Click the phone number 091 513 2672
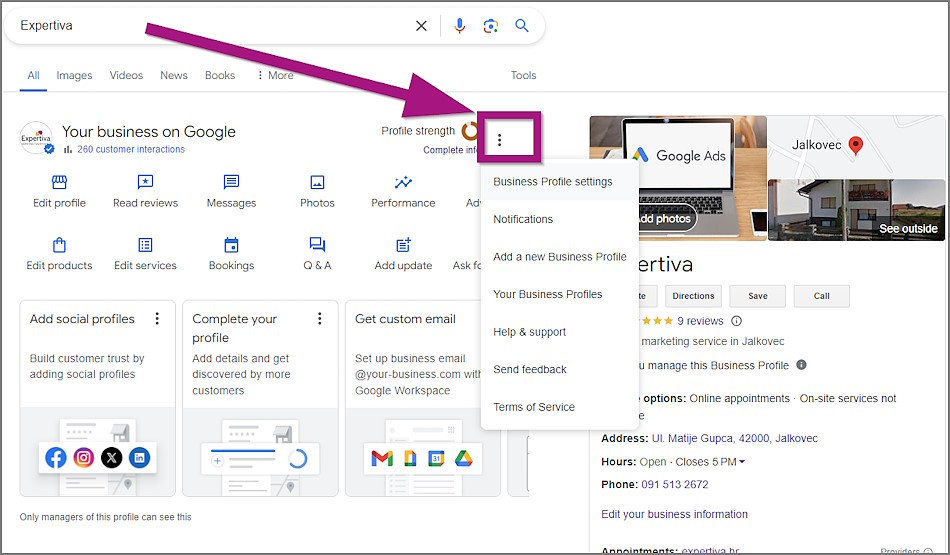The height and width of the screenshot is (555, 950). click(674, 484)
